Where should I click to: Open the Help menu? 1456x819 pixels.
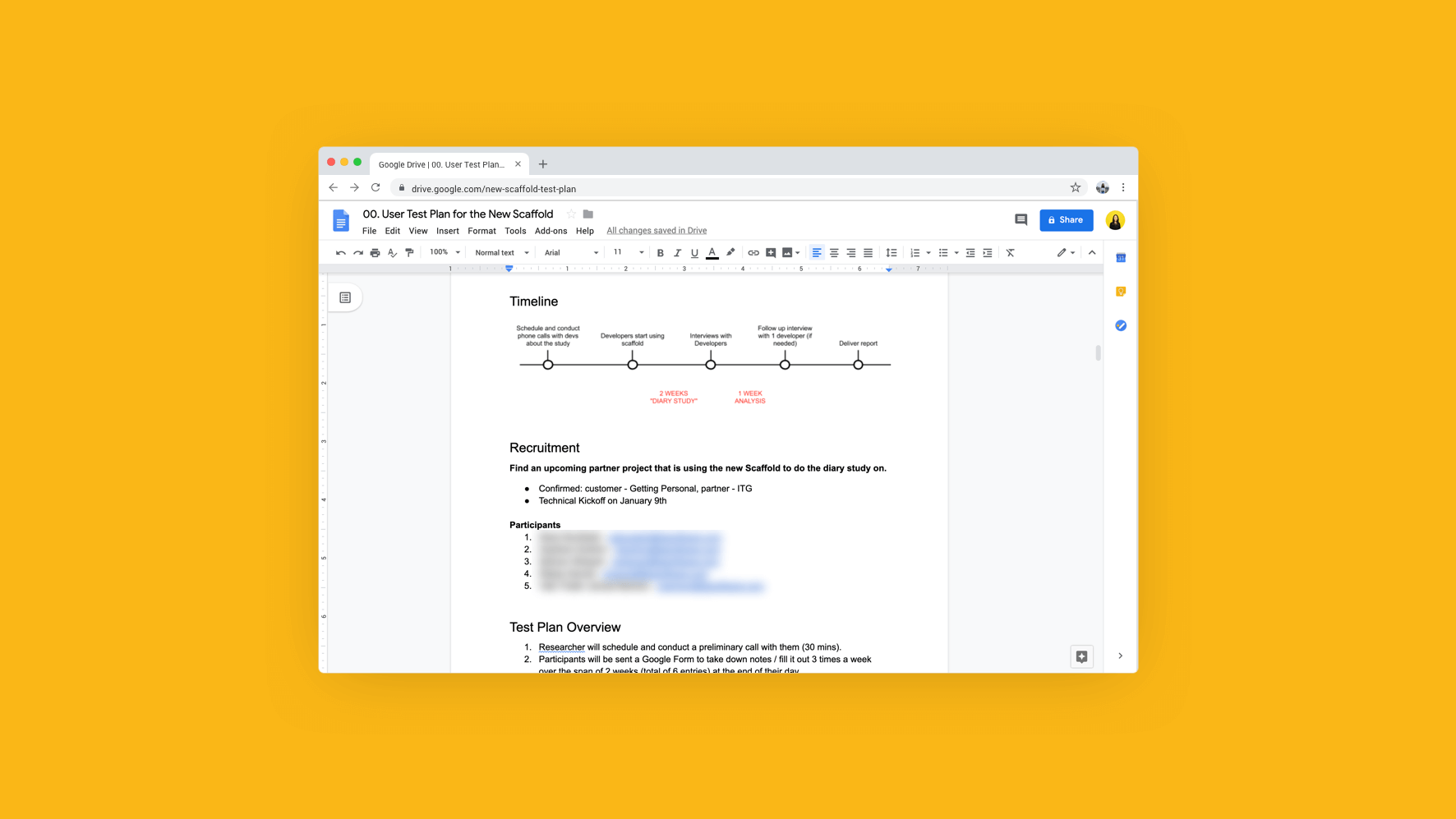coord(584,231)
